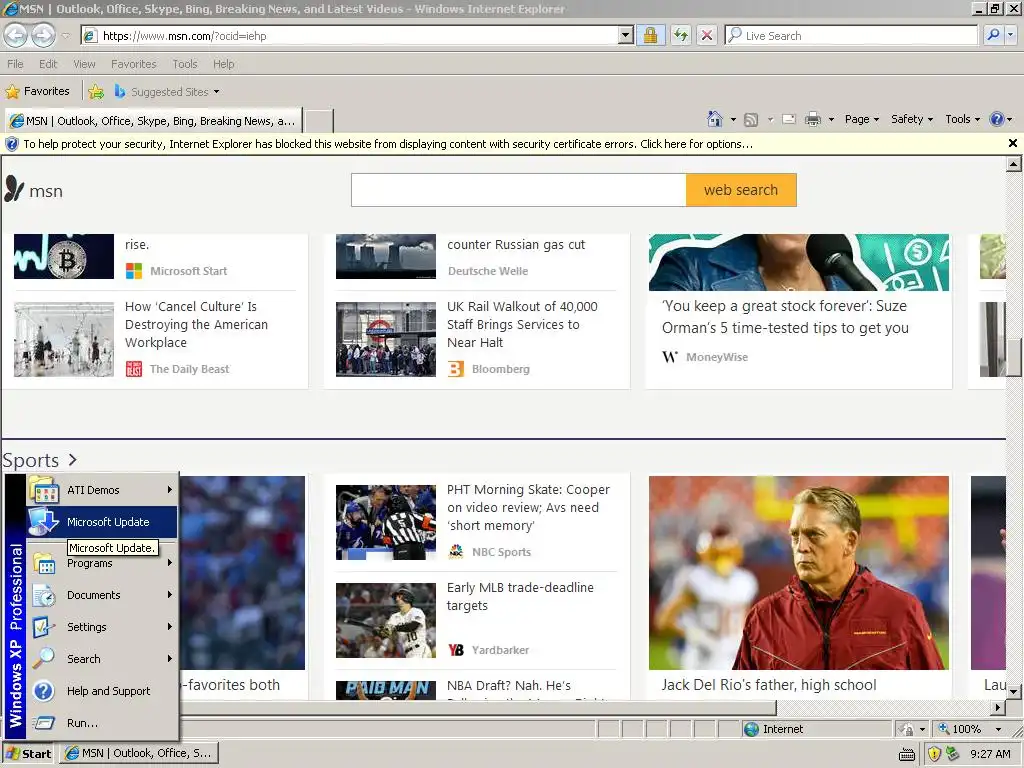The width and height of the screenshot is (1024, 768).
Task: Expand Suggested Sites dropdown
Action: [x=216, y=92]
